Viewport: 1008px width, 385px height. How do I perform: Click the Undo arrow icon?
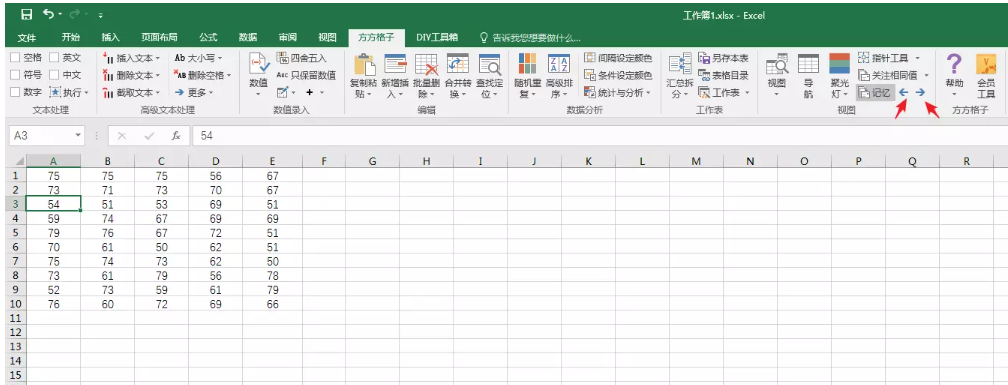pos(49,14)
